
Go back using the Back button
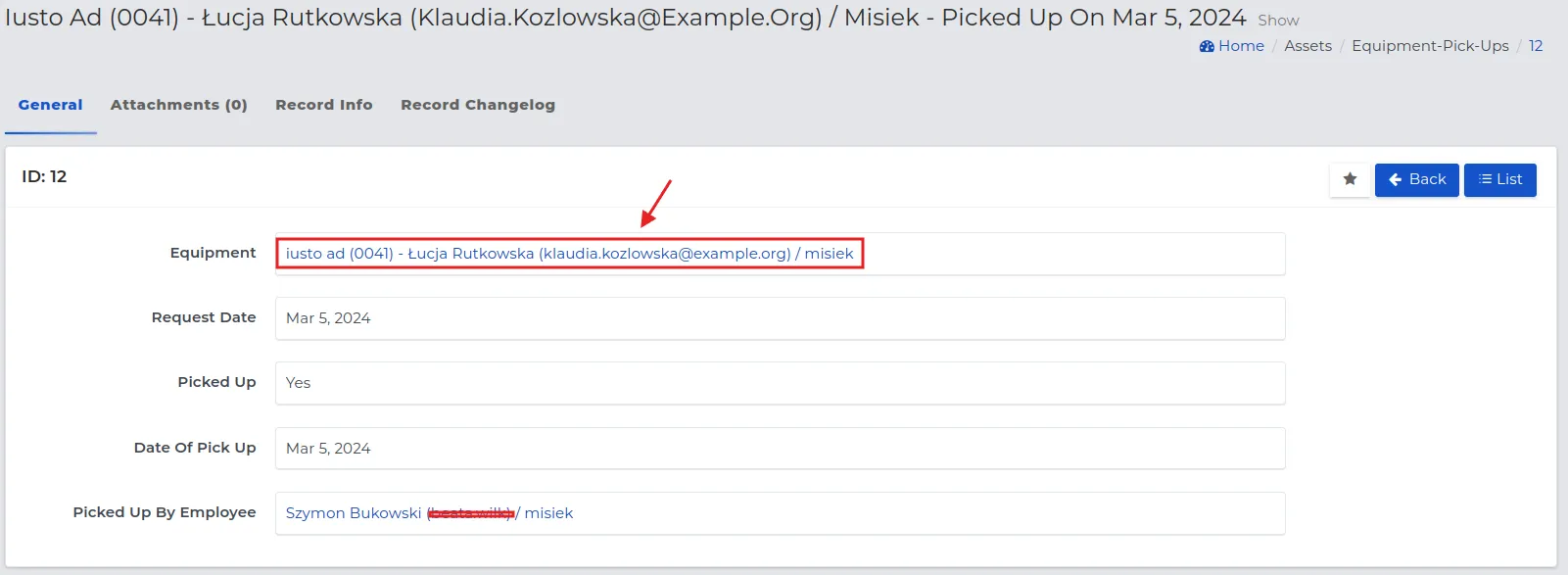(x=1416, y=179)
